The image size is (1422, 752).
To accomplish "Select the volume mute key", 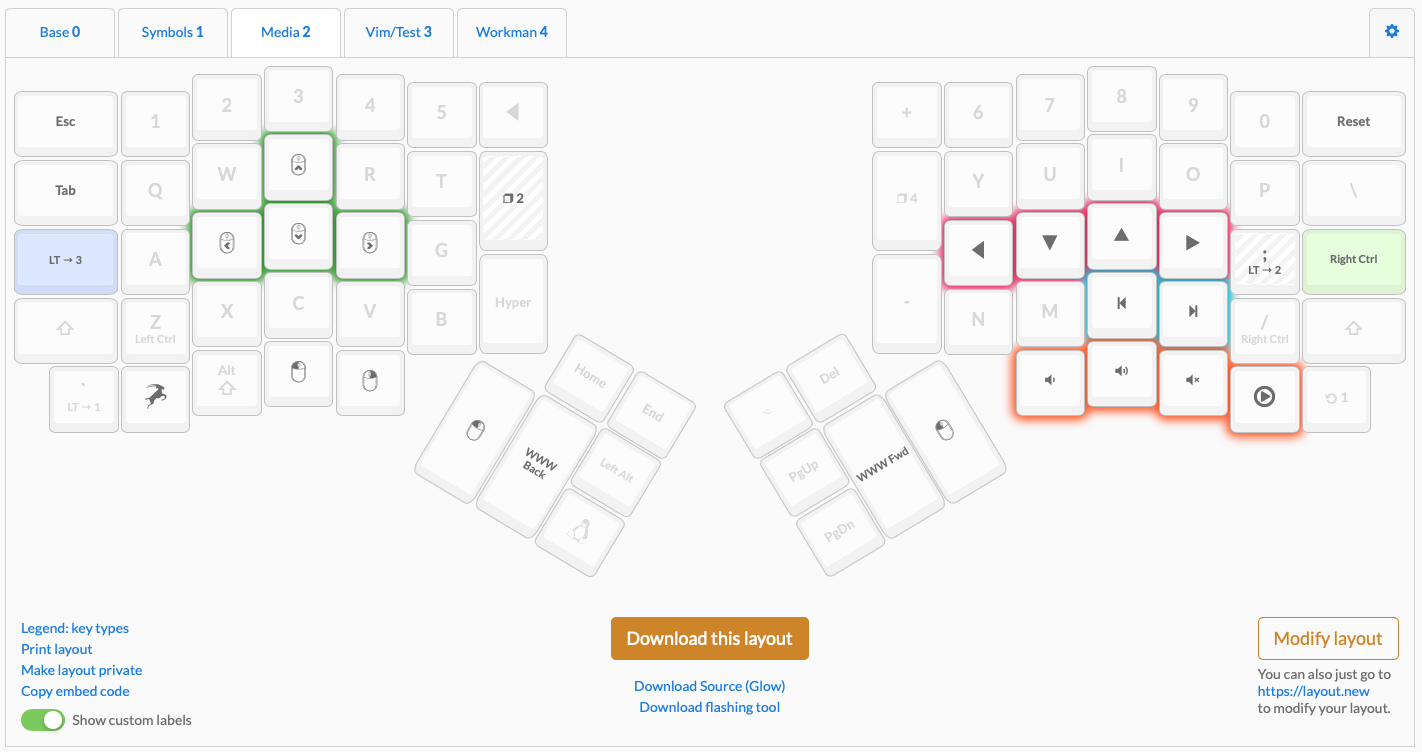I will coord(1192,380).
